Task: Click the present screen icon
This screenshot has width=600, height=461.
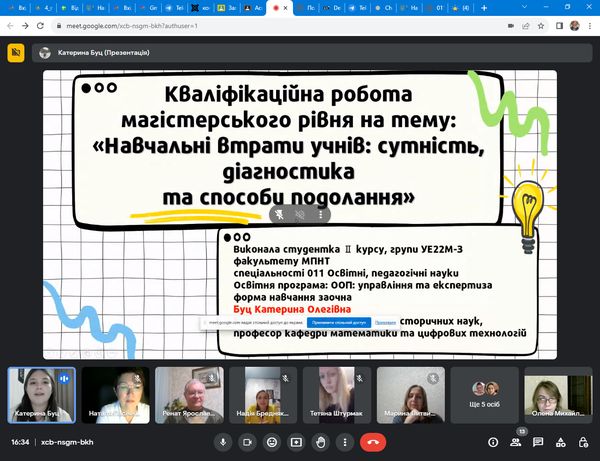Action: tap(296, 441)
